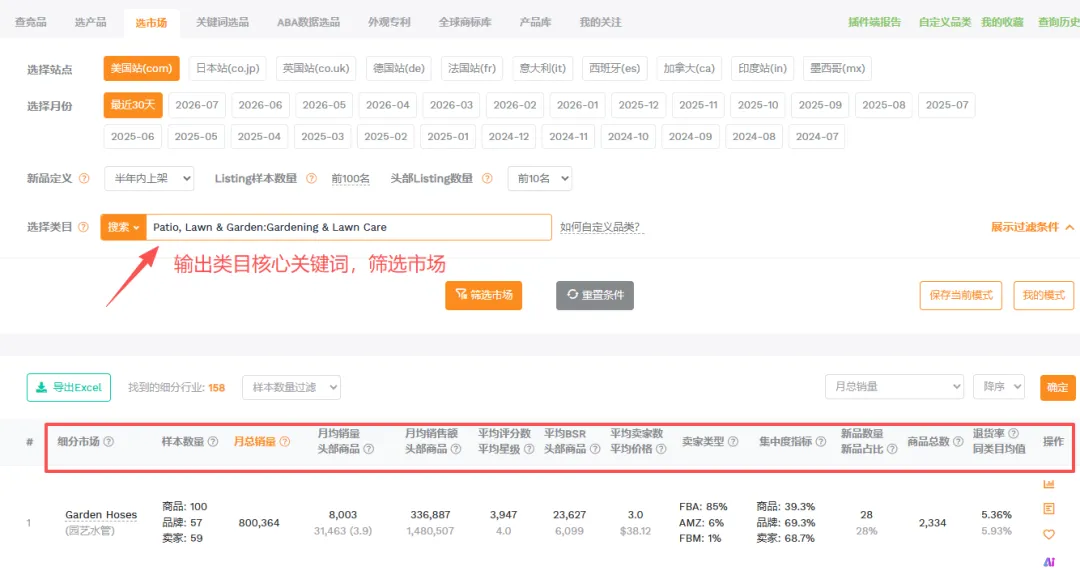Click the 筛选市场 filter button
Image resolution: width=1080 pixels, height=575 pixels.
tap(484, 295)
